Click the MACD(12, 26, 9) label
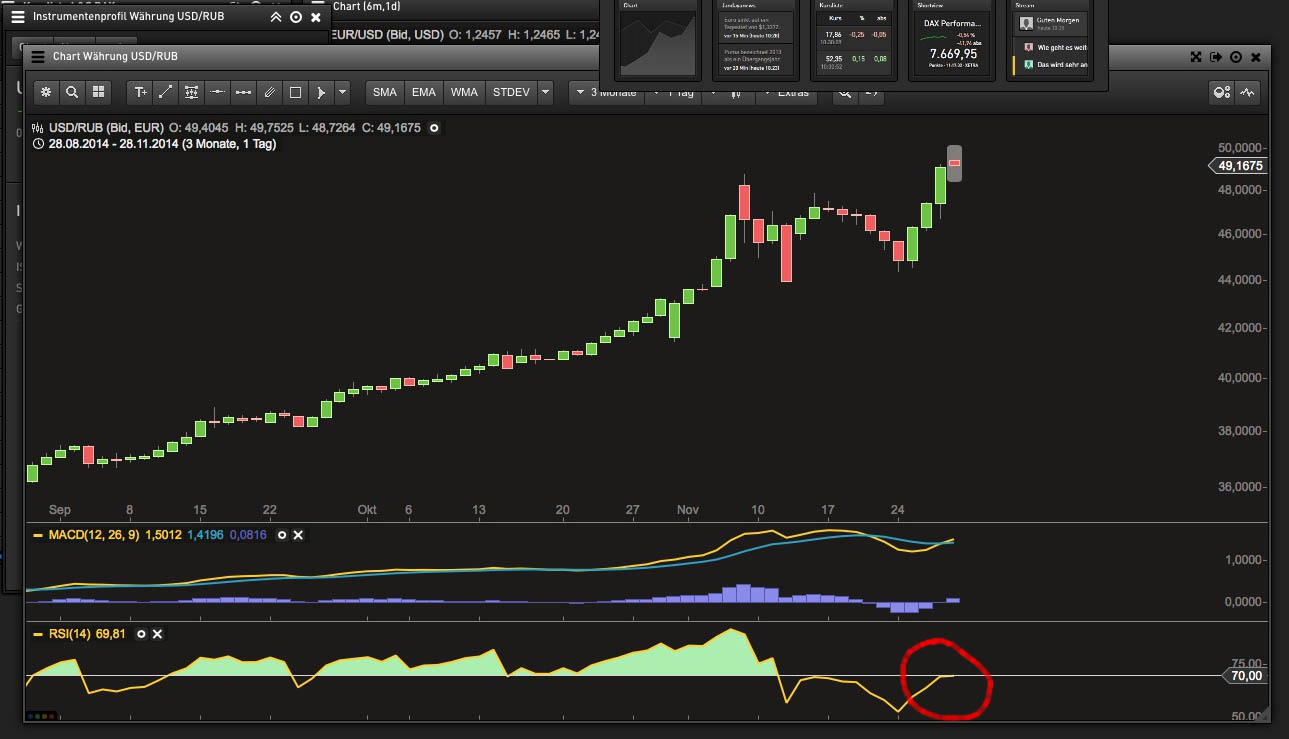Image resolution: width=1289 pixels, height=739 pixels. 97,535
